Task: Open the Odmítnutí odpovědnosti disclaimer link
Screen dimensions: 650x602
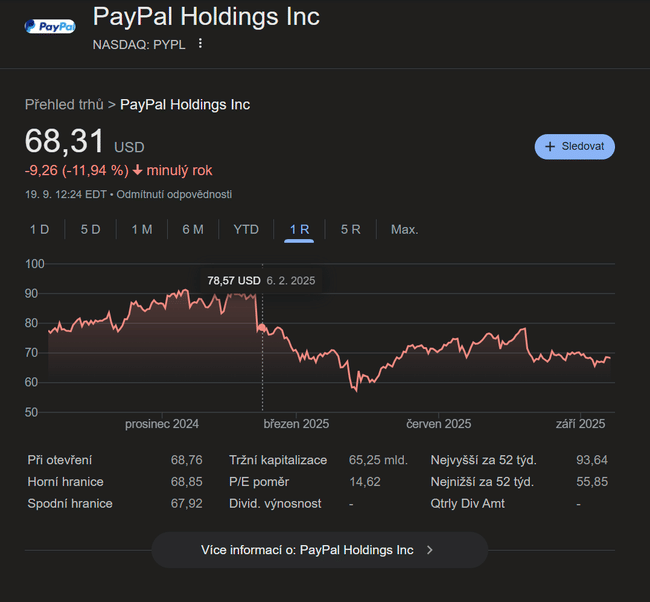Action: (x=174, y=194)
